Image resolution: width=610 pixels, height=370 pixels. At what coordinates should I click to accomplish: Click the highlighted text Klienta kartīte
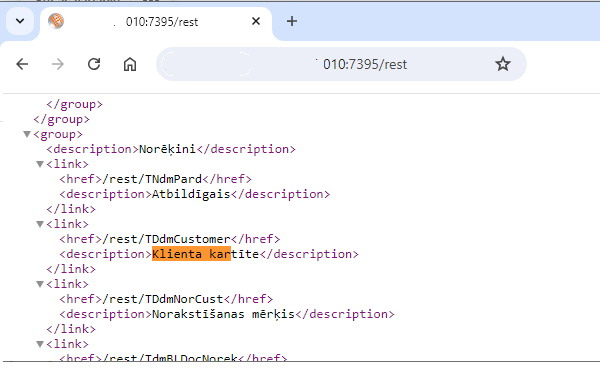coord(205,254)
